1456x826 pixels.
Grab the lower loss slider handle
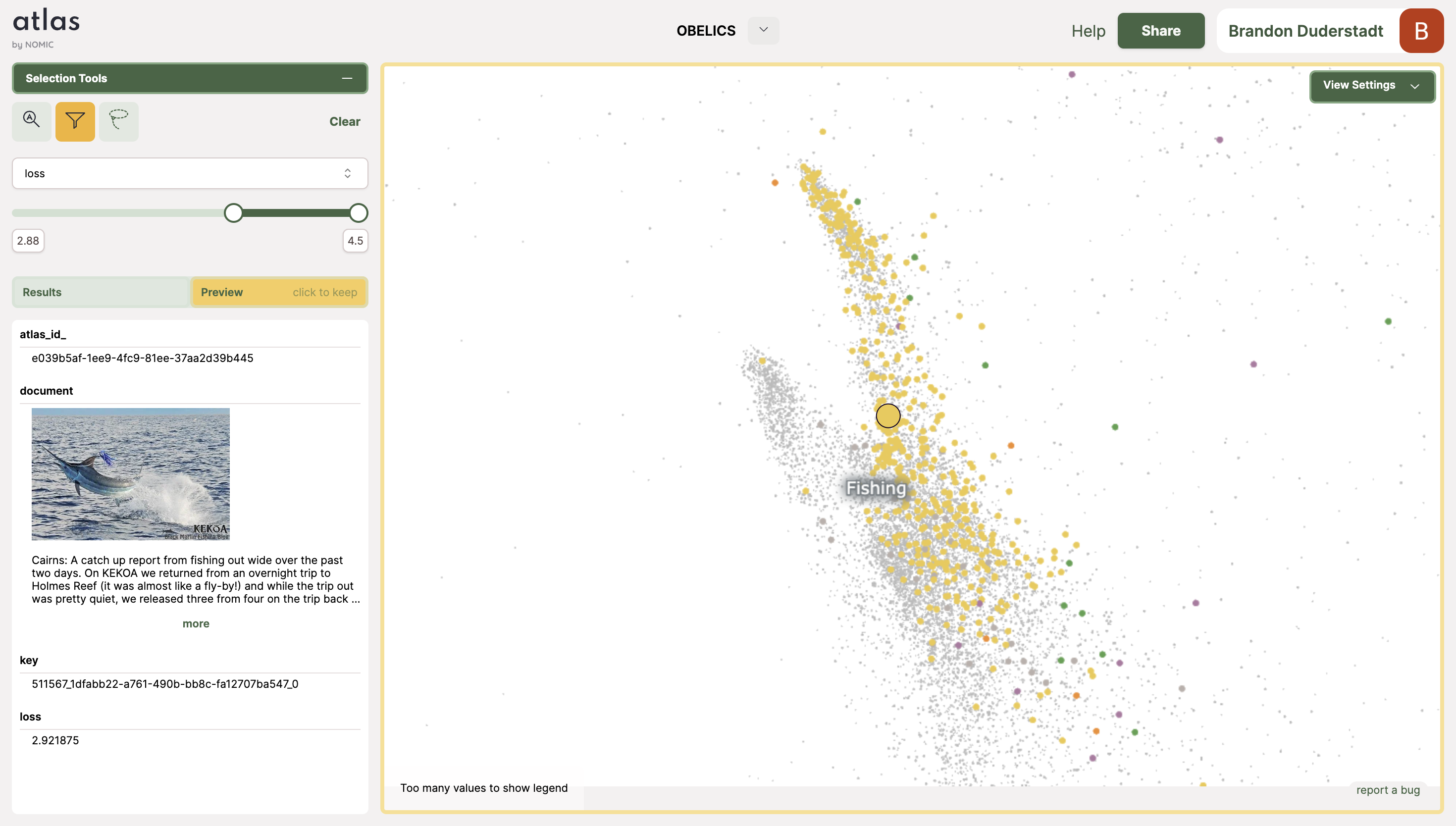click(x=233, y=213)
